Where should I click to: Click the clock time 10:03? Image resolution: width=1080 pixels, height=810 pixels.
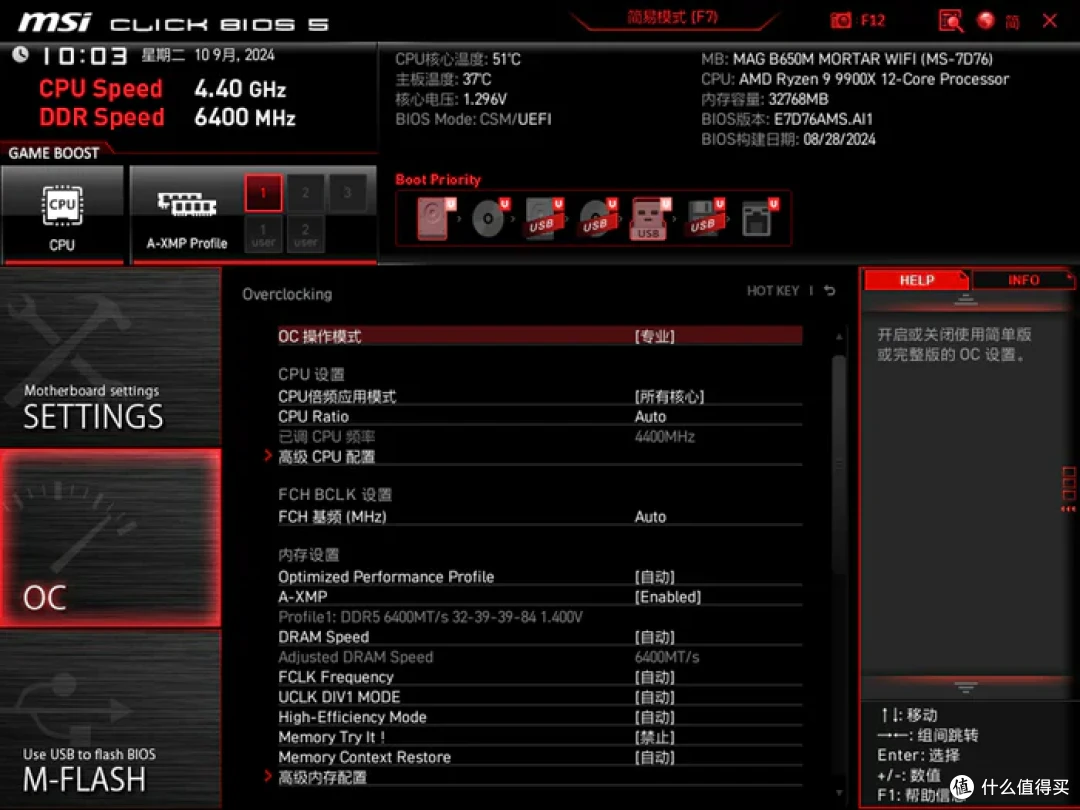[84, 56]
